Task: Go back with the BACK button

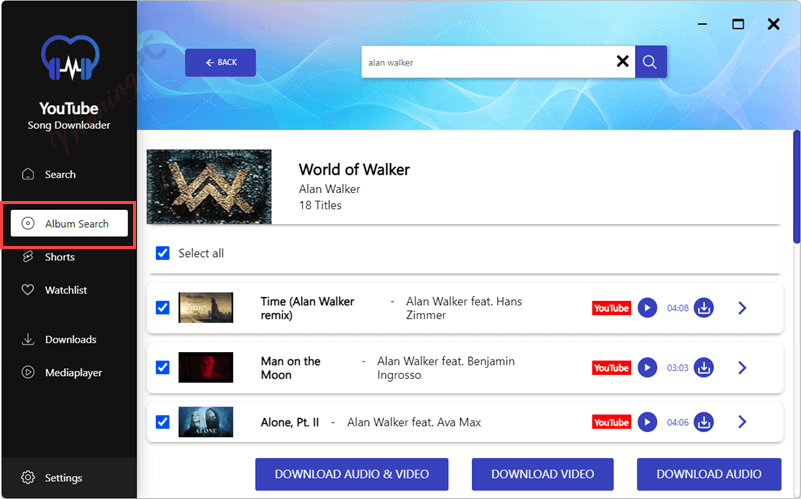Action: point(221,62)
